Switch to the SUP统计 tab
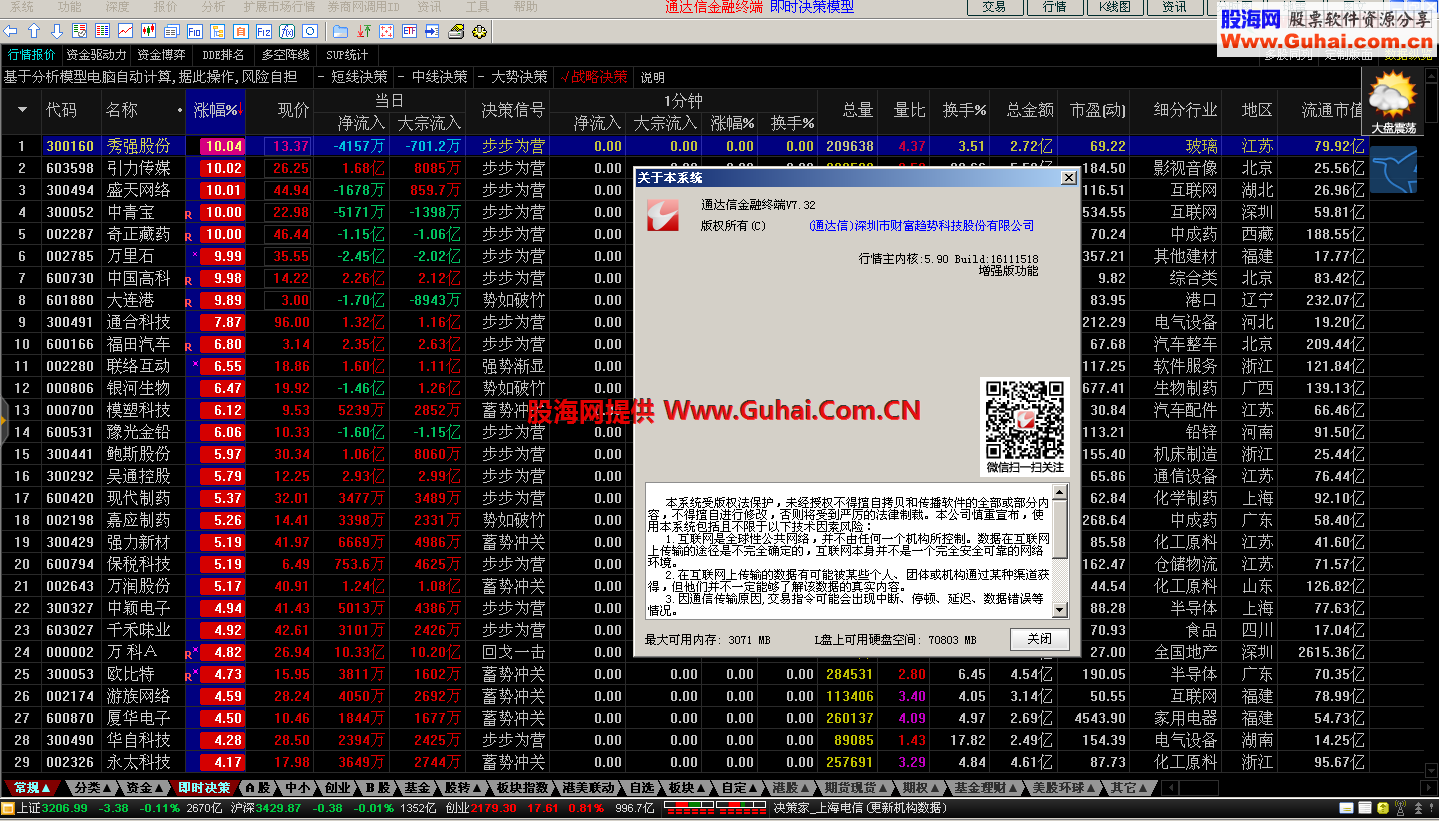Viewport: 1439px width, 821px height. point(347,55)
